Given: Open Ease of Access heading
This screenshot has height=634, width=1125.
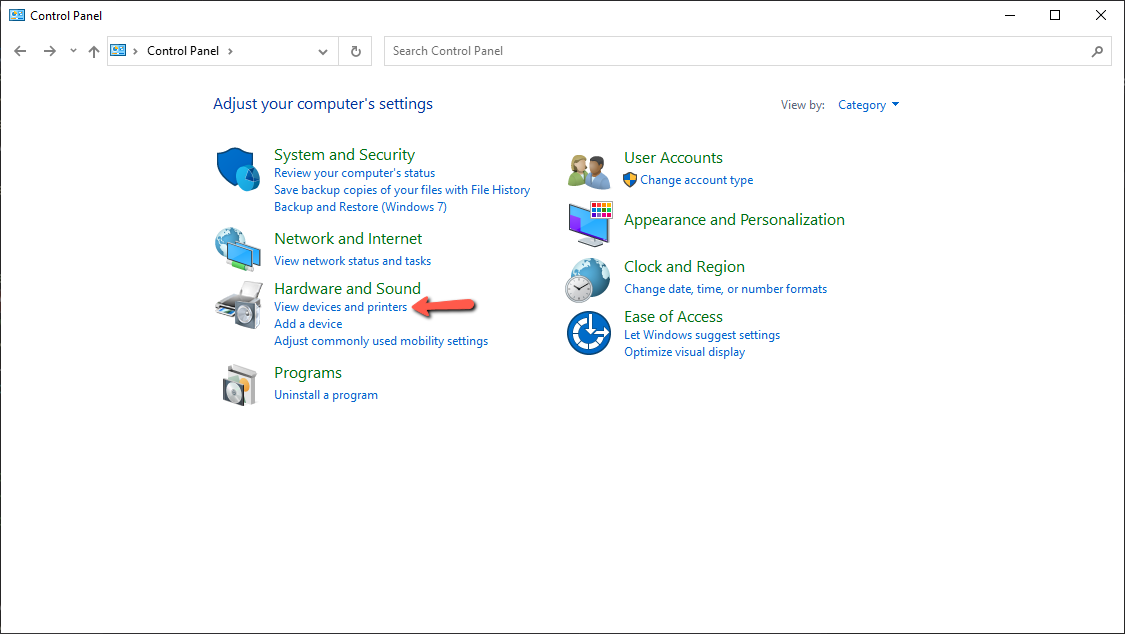Looking at the screenshot, I should pyautogui.click(x=673, y=317).
